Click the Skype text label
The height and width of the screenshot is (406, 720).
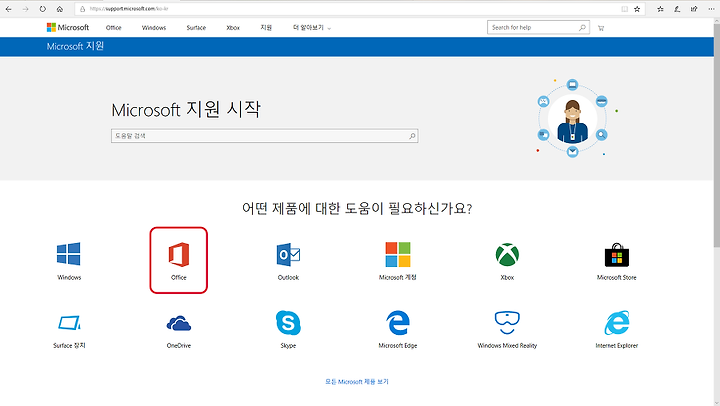coord(288,345)
